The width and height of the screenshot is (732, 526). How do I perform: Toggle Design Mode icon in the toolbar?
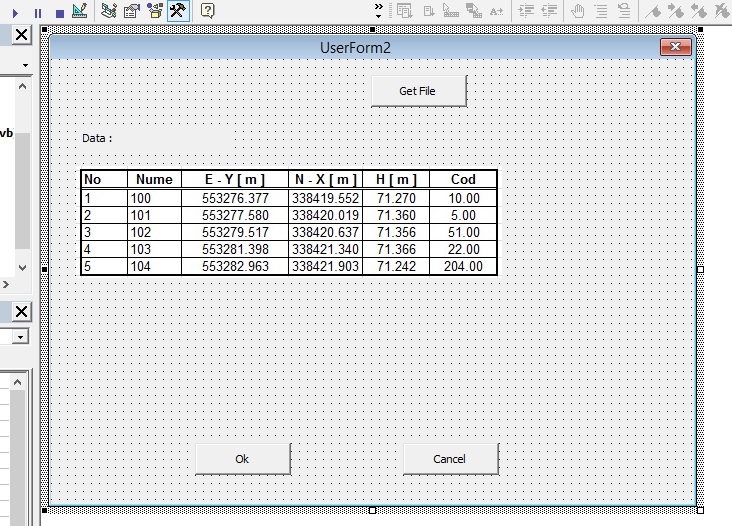point(80,11)
